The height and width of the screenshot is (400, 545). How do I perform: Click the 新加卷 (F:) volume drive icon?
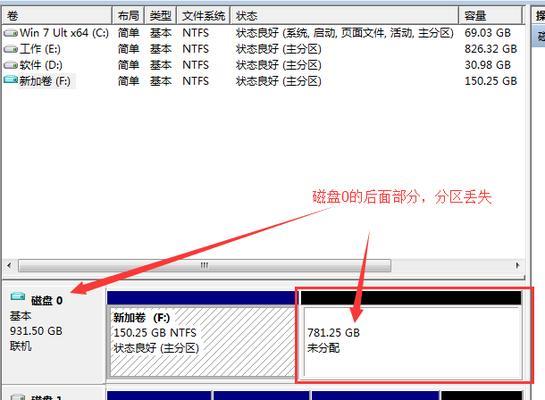coord(10,80)
